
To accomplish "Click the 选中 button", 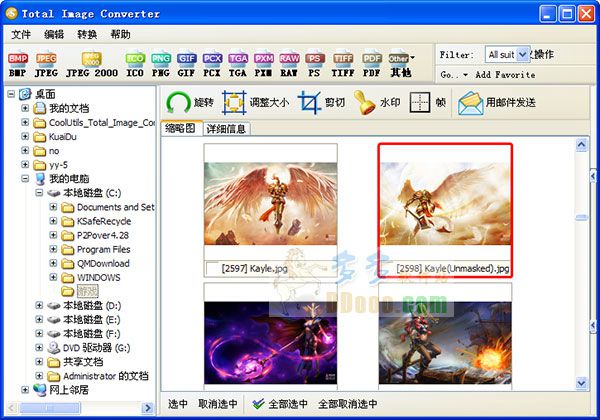I will coord(178,404).
